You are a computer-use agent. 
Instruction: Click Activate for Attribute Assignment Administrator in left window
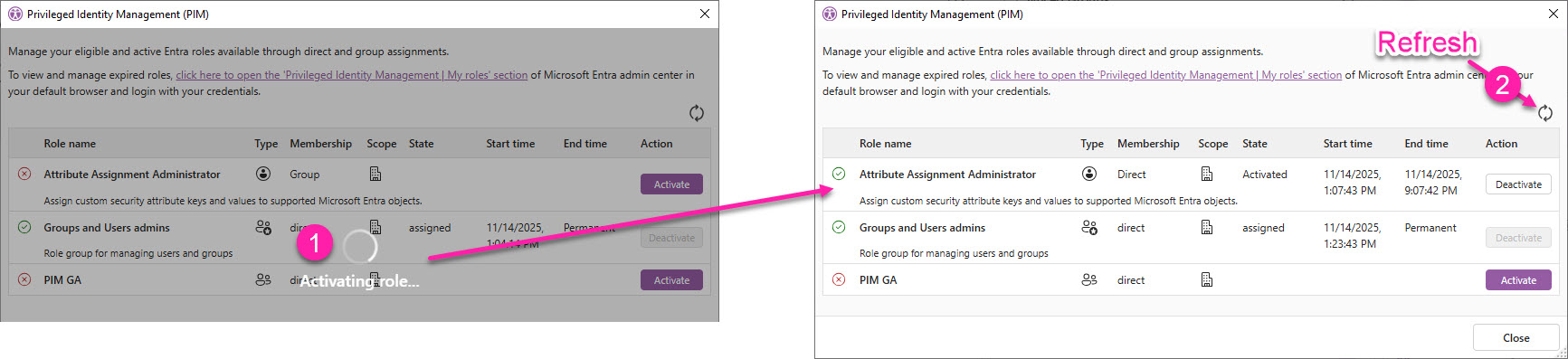click(x=671, y=184)
